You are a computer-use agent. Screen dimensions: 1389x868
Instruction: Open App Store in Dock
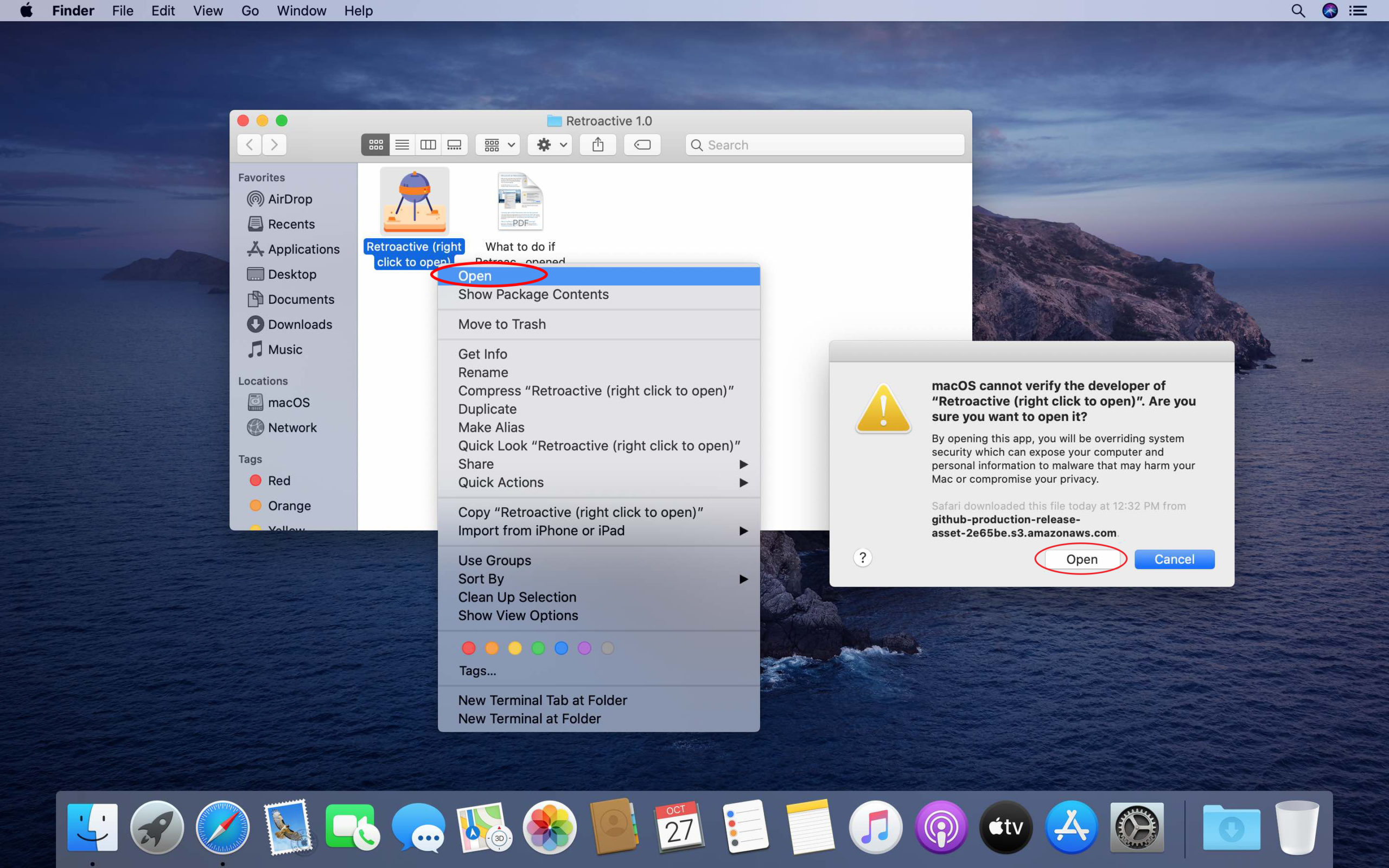[1071, 827]
